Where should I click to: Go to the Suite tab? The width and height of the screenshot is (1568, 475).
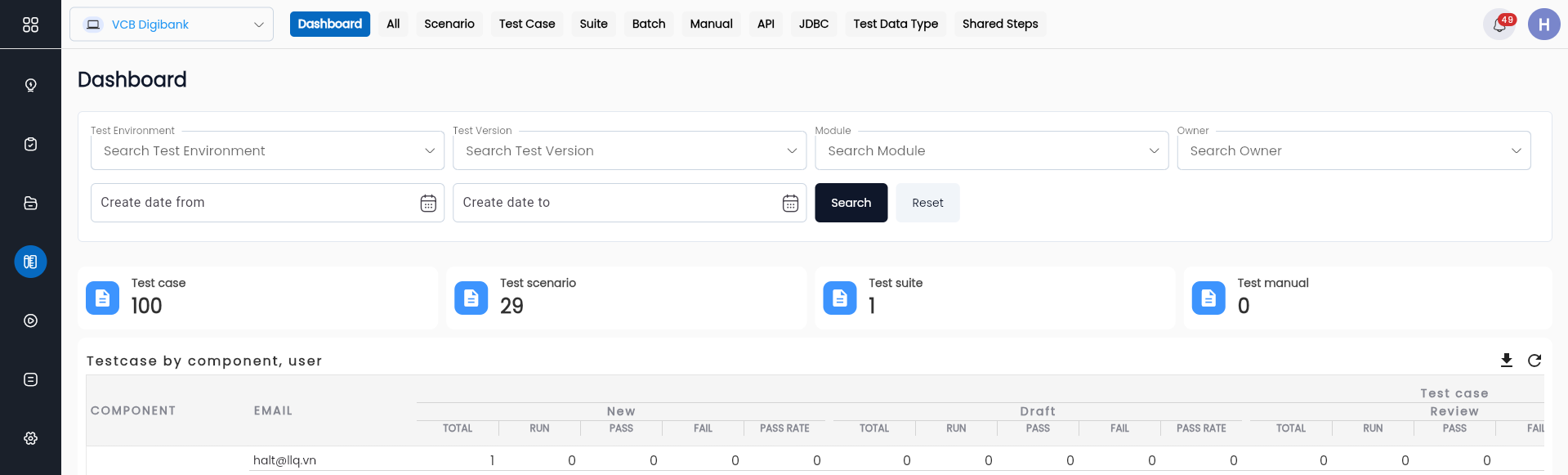(x=594, y=25)
